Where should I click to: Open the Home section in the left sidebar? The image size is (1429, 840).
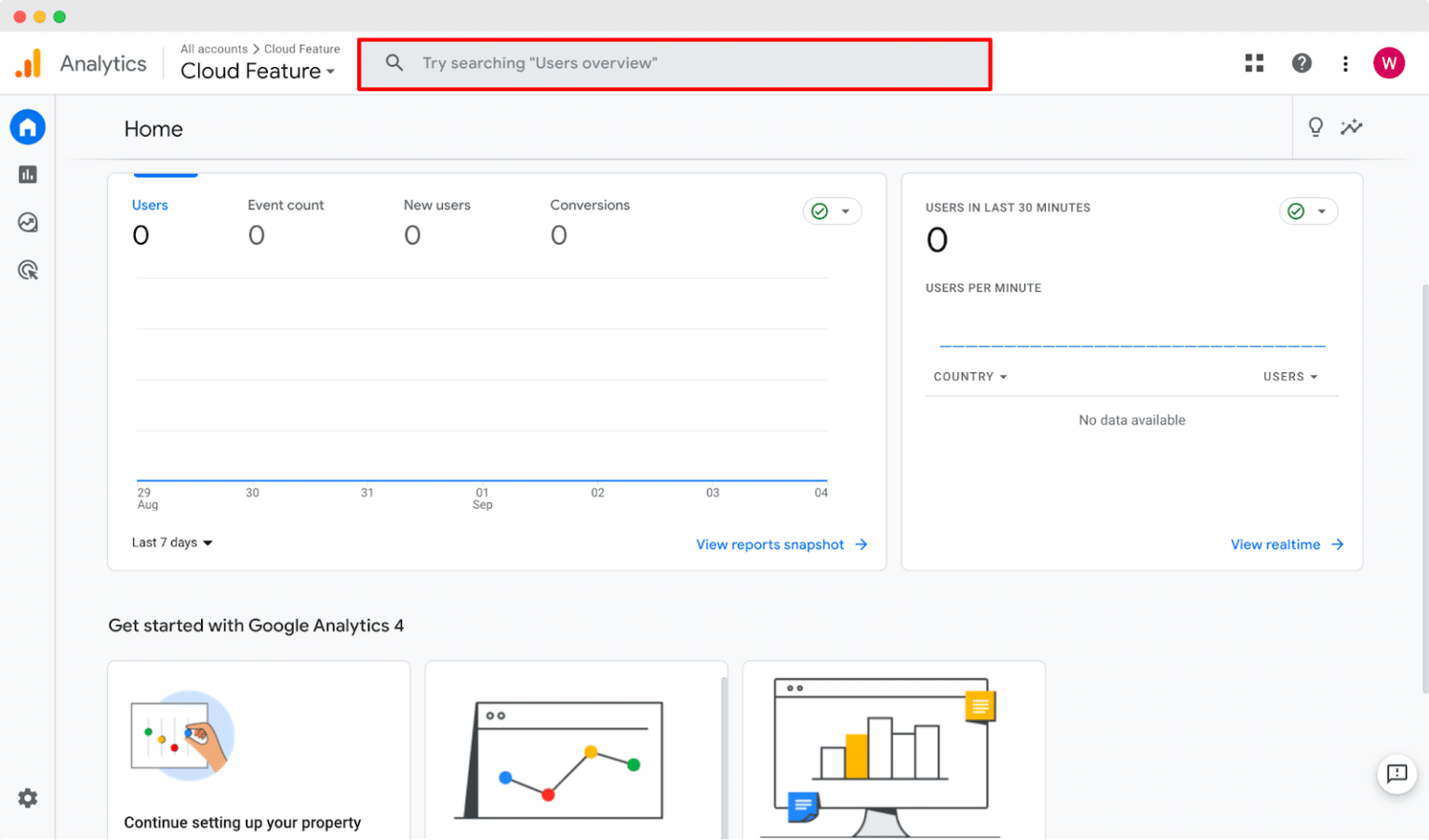28,127
